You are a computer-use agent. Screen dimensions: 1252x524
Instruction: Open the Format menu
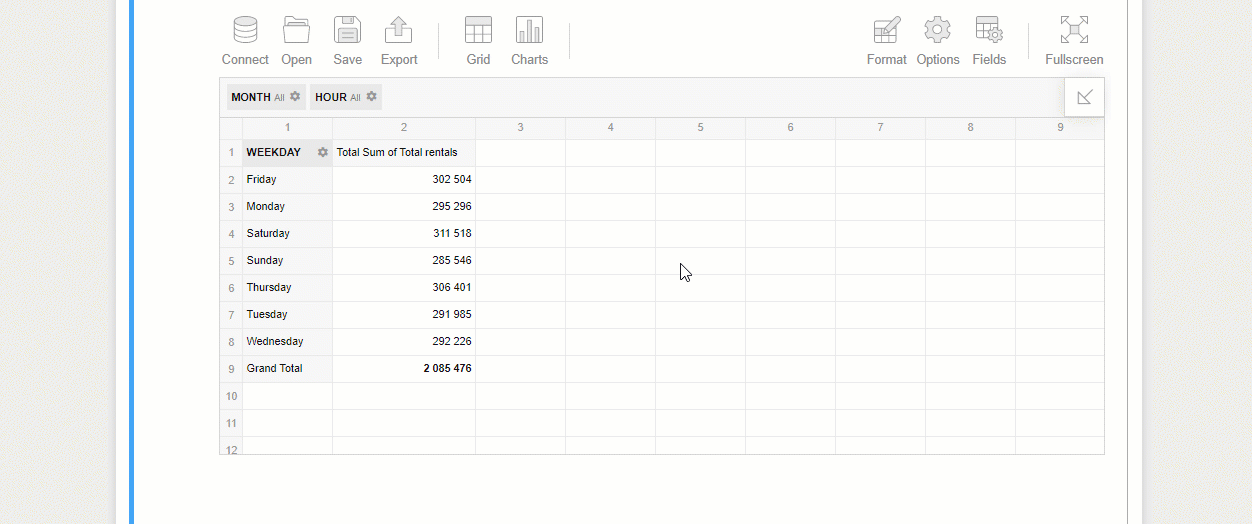886,41
